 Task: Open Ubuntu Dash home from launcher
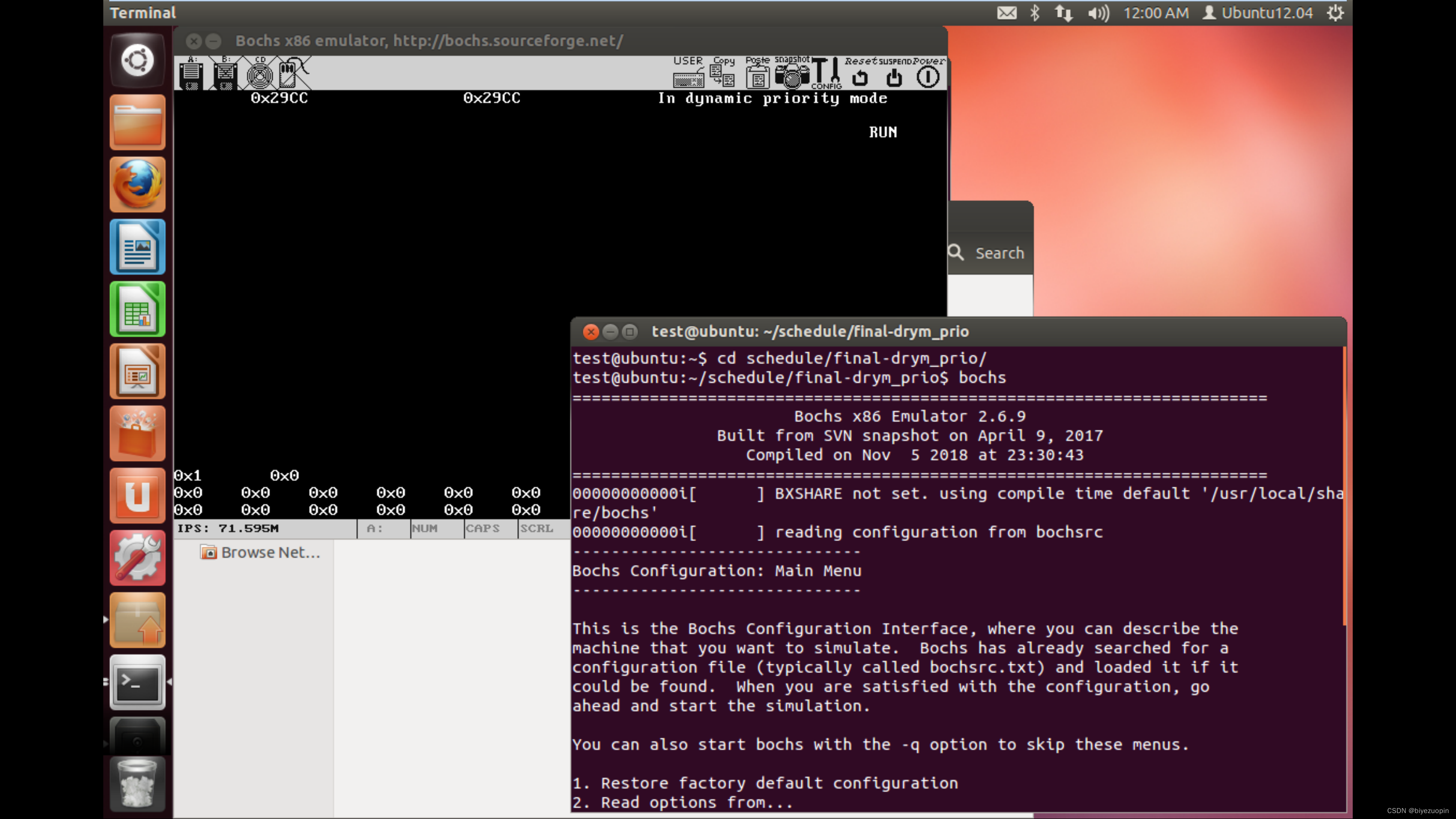[x=137, y=60]
